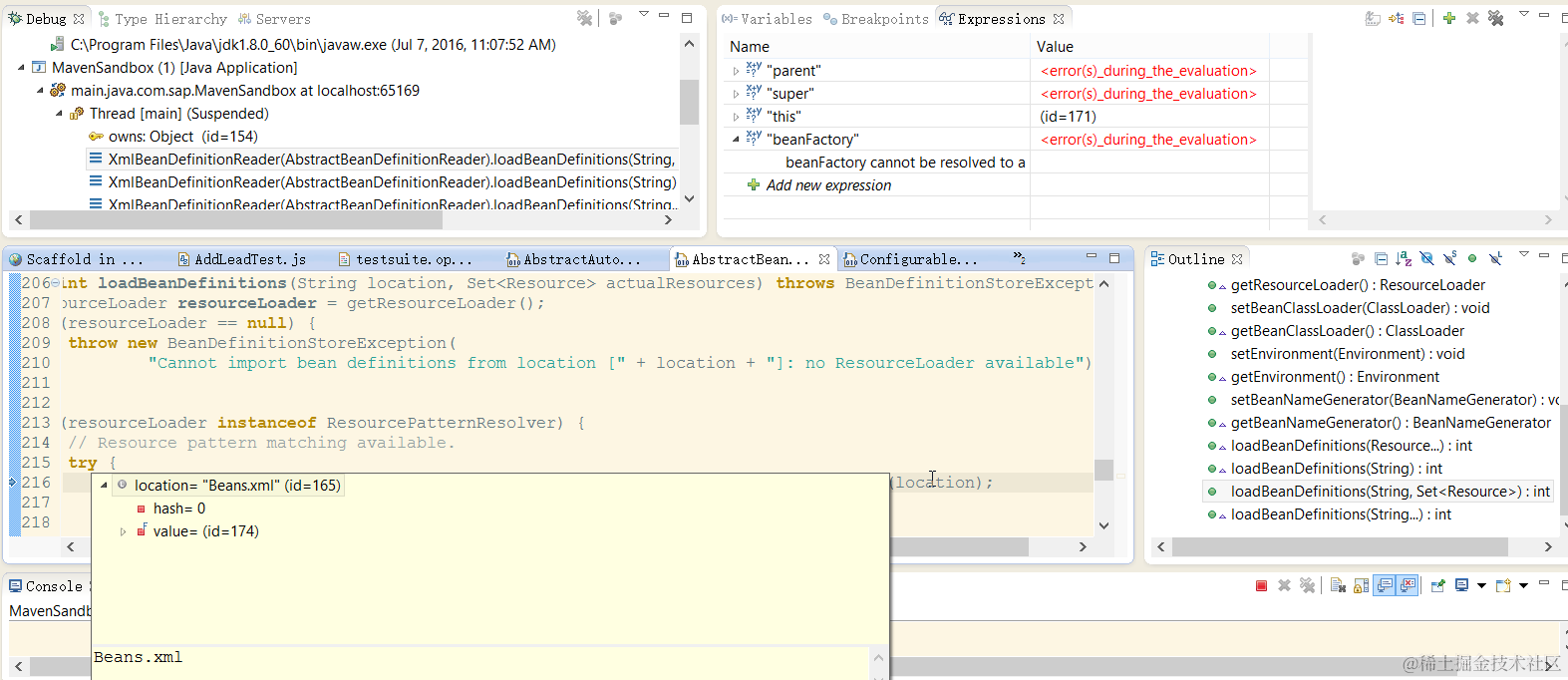Collapse fold marker at line 206
This screenshot has width=1568, height=680.
pyautogui.click(x=55, y=283)
